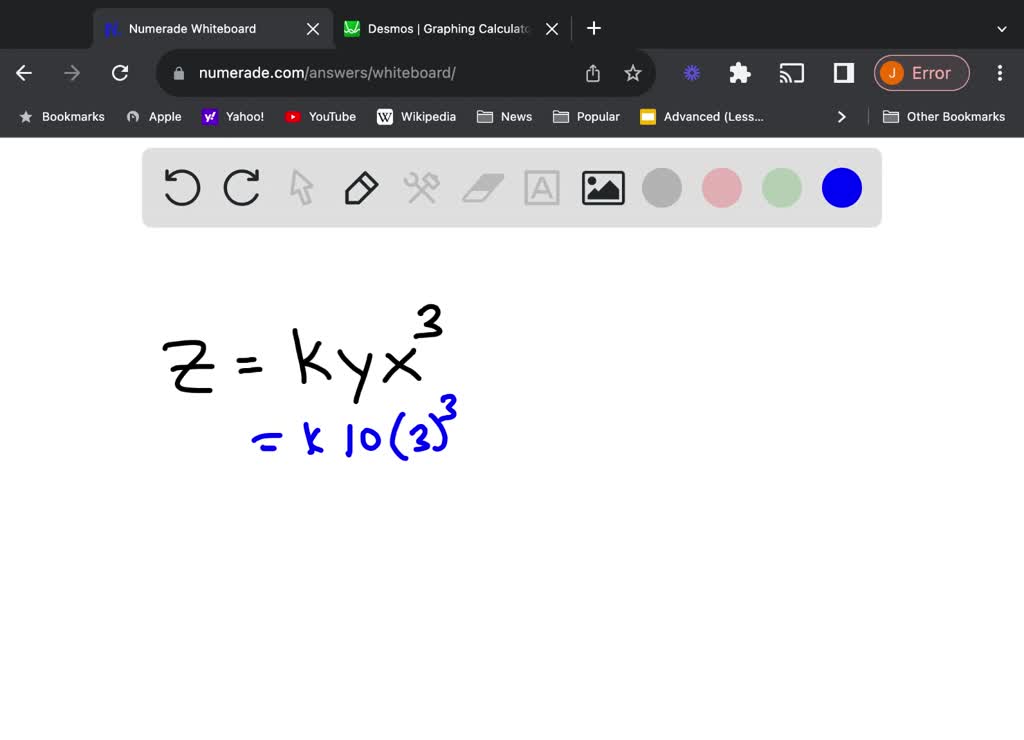Show the sidebar panel icon in Chrome
Viewport: 1024px width, 740px height.
pyautogui.click(x=841, y=72)
